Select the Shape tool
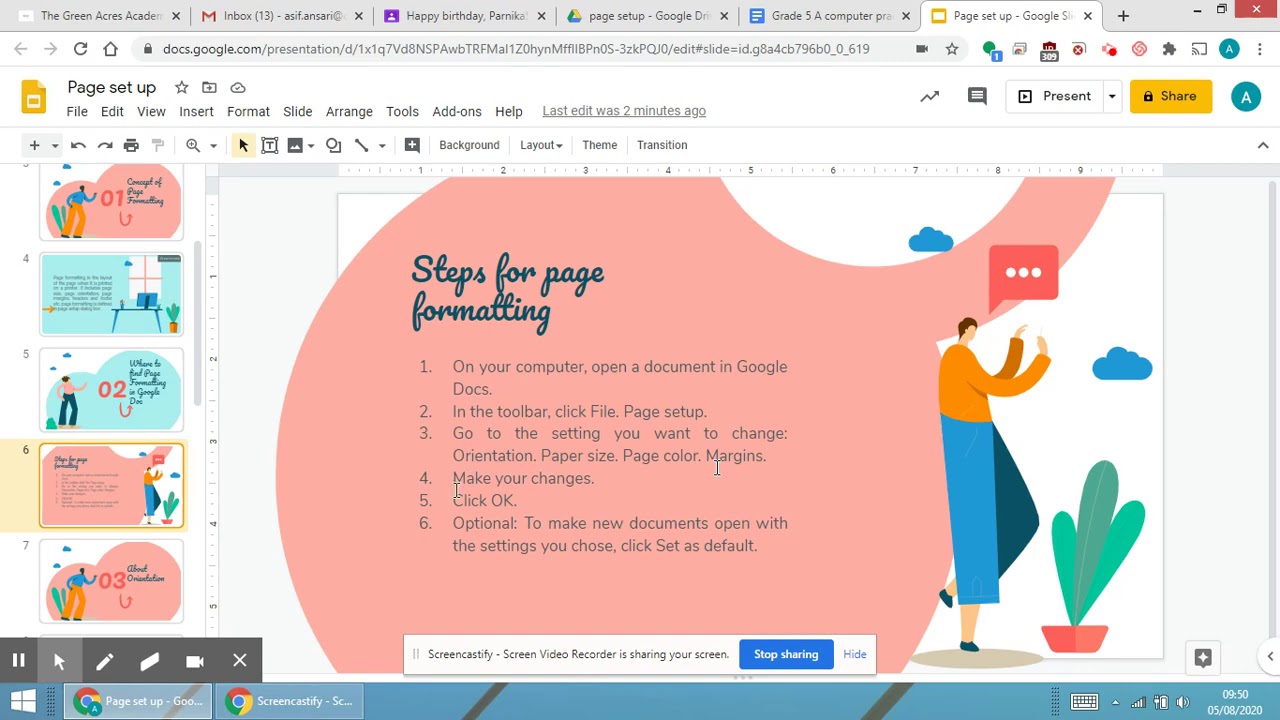The image size is (1280, 720). click(x=334, y=145)
